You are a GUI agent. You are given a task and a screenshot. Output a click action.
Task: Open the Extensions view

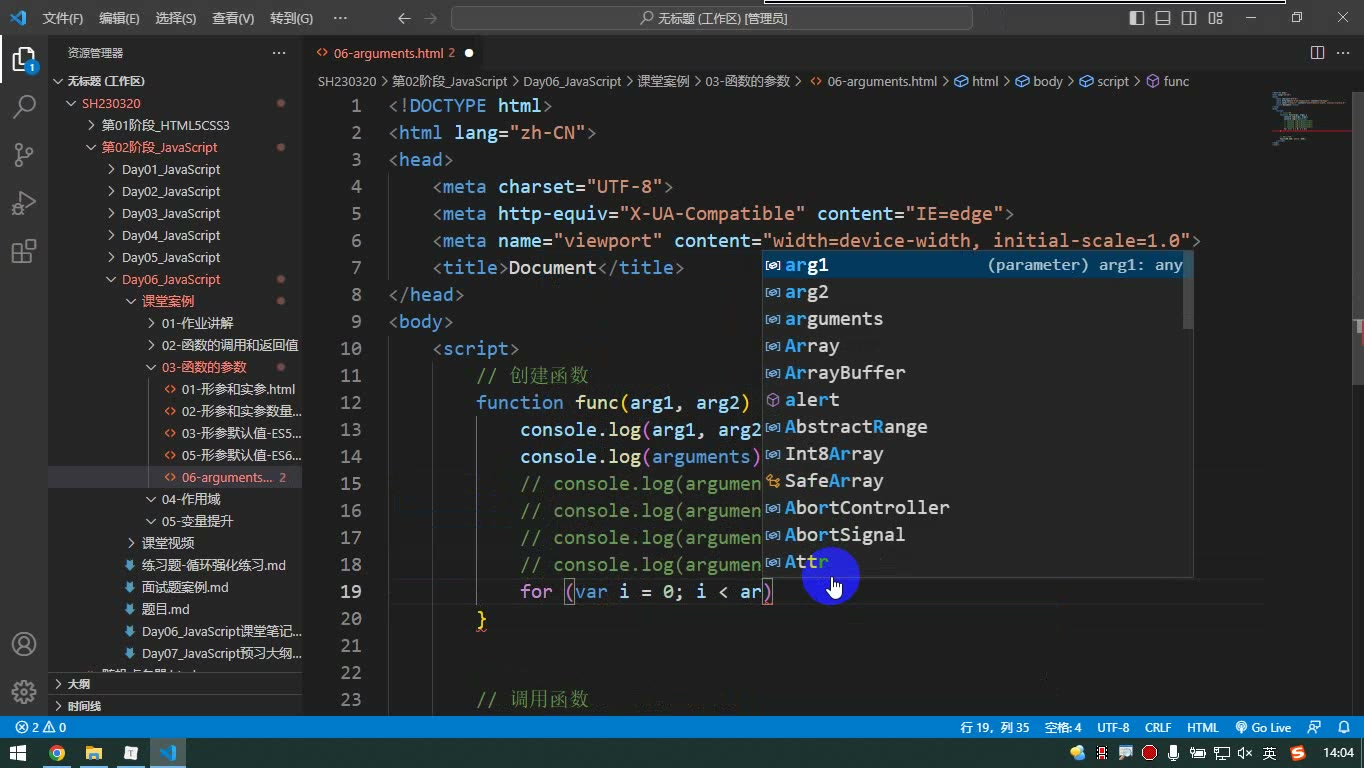click(24, 250)
